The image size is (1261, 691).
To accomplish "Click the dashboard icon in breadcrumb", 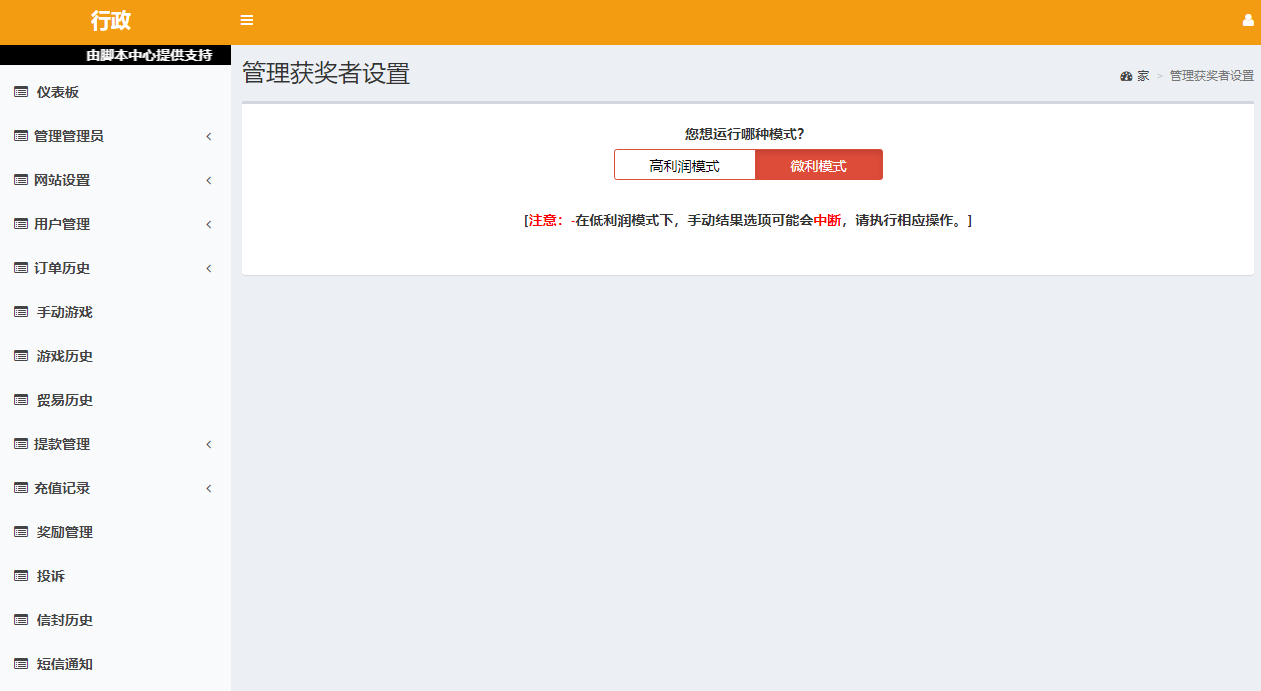I will [x=1126, y=76].
